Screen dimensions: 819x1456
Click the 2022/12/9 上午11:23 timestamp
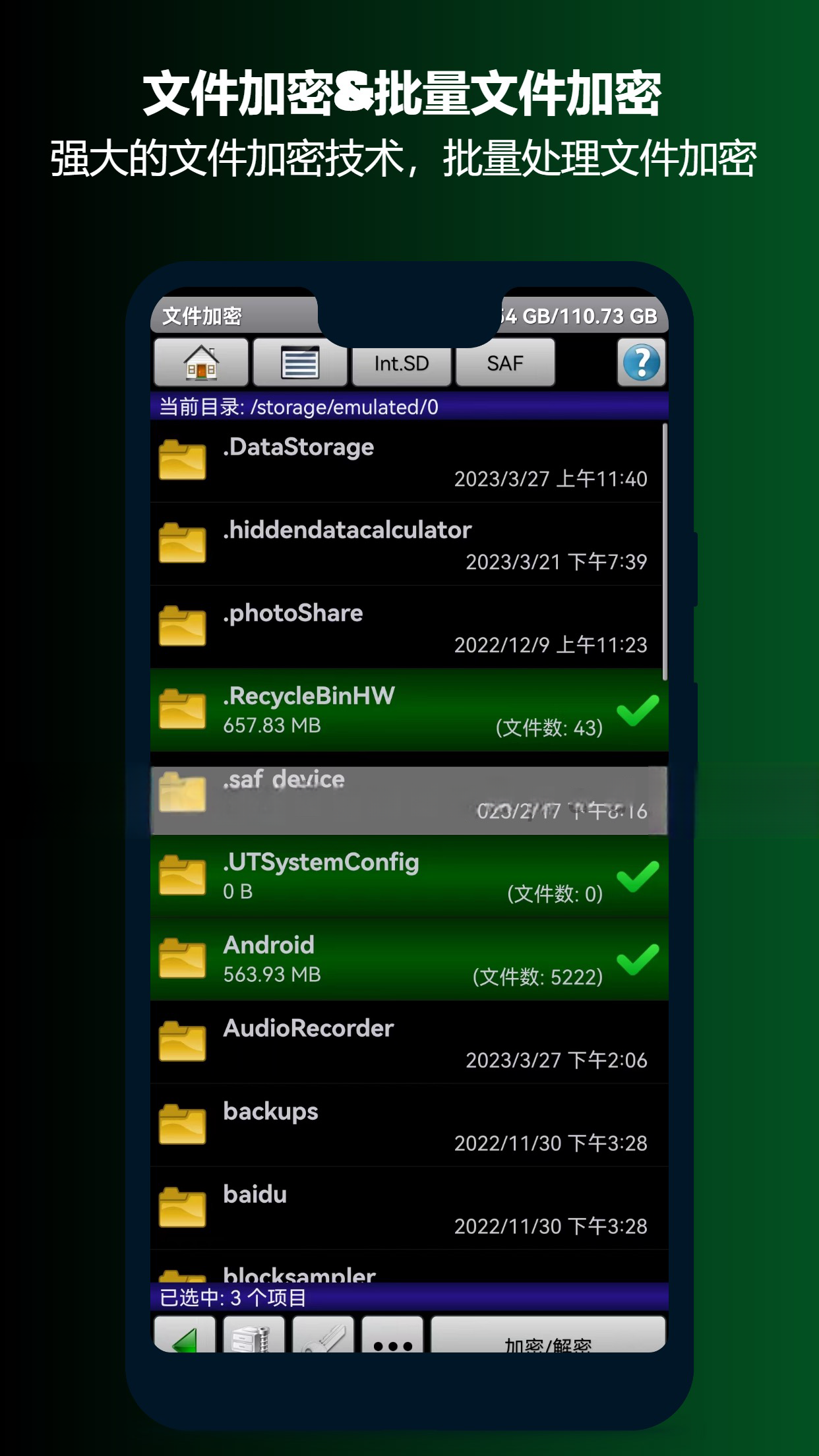tap(551, 645)
